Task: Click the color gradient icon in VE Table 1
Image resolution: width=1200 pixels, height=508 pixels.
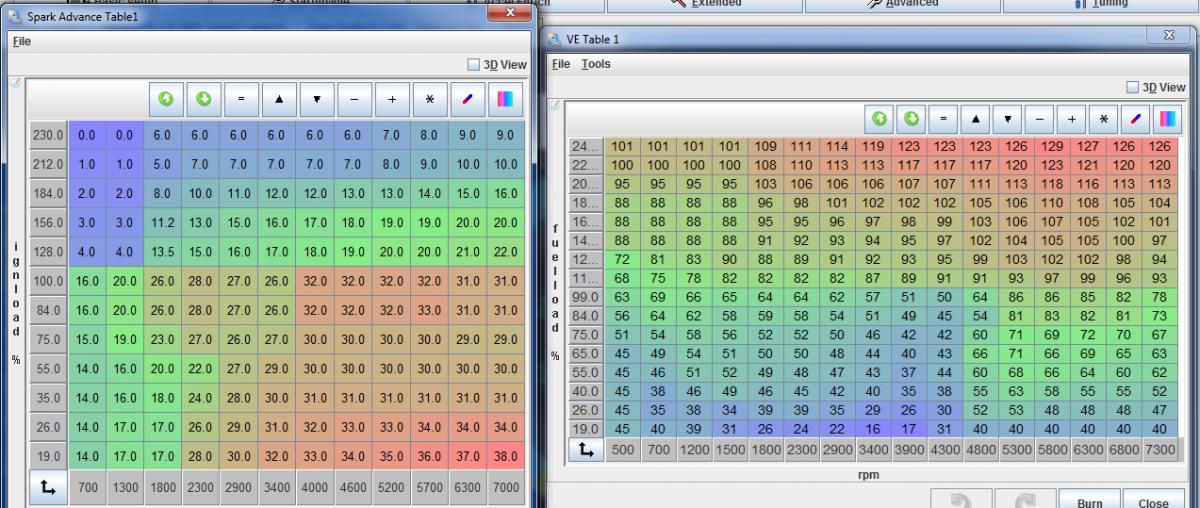Action: click(x=1166, y=118)
